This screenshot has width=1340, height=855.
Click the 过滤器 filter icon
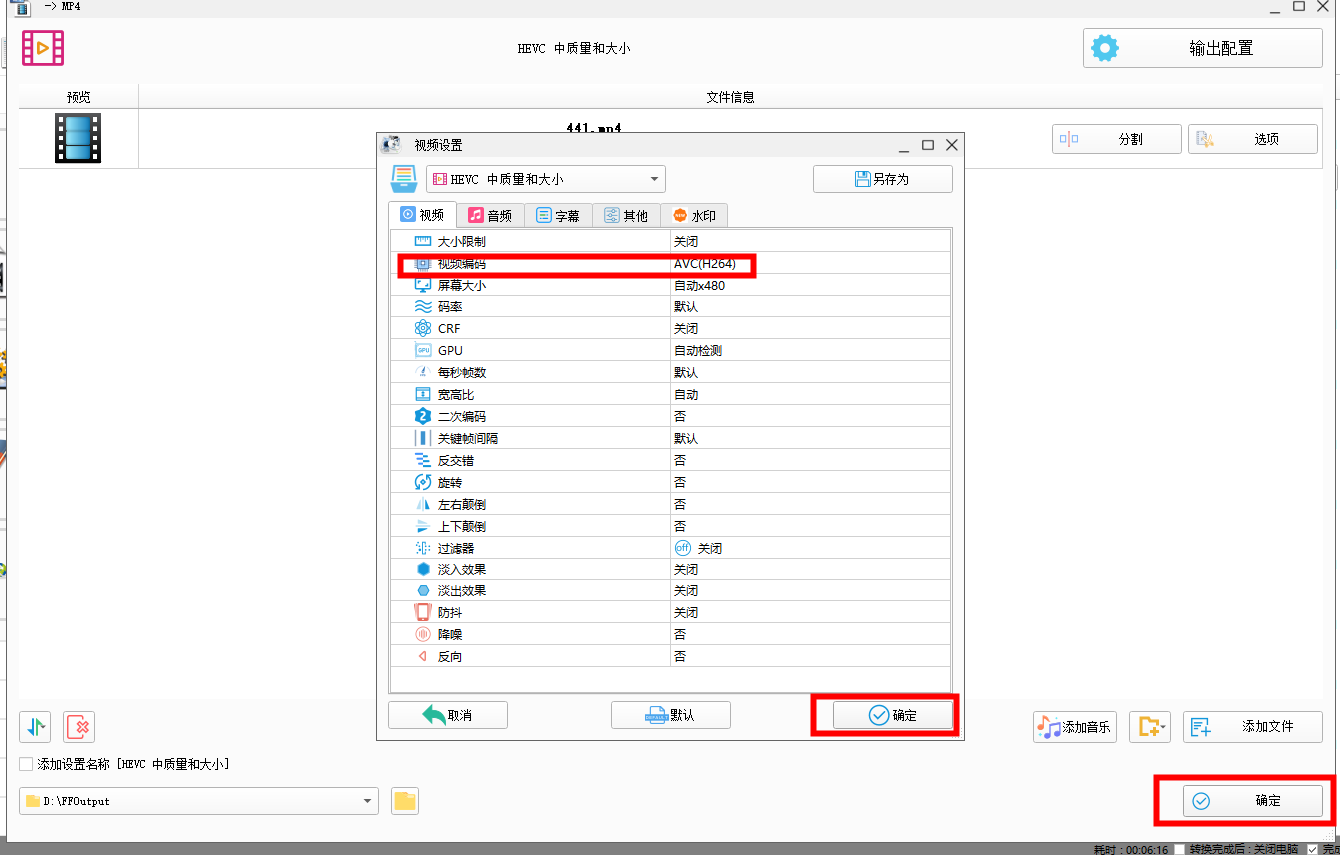422,548
